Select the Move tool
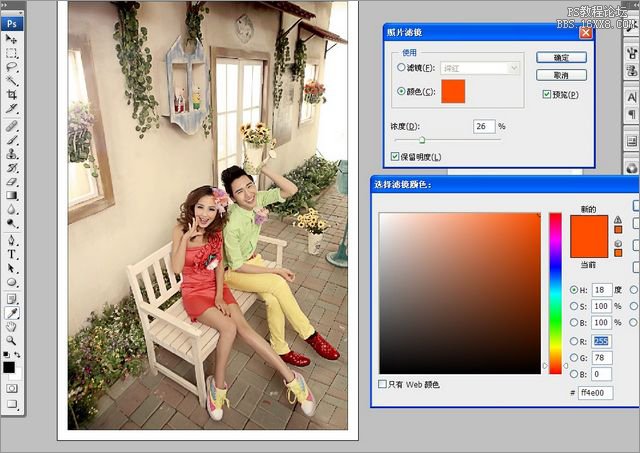 (x=12, y=38)
